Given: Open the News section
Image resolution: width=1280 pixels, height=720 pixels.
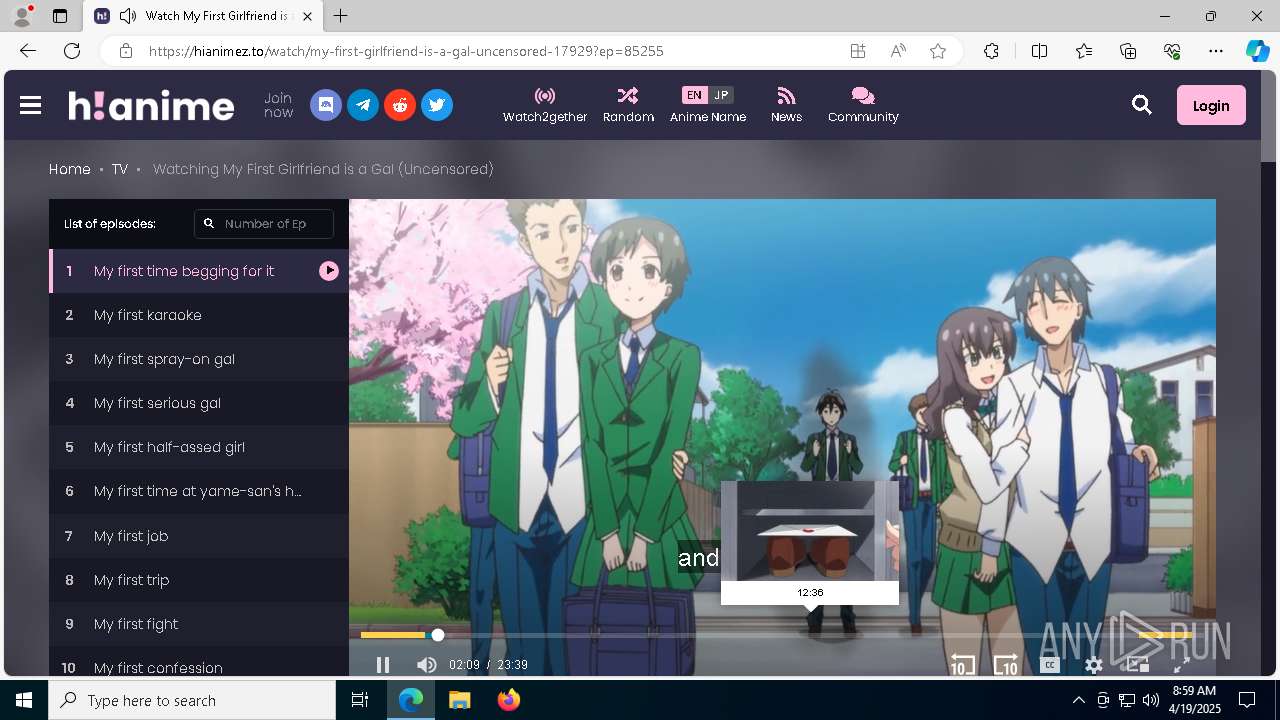Looking at the screenshot, I should (786, 105).
